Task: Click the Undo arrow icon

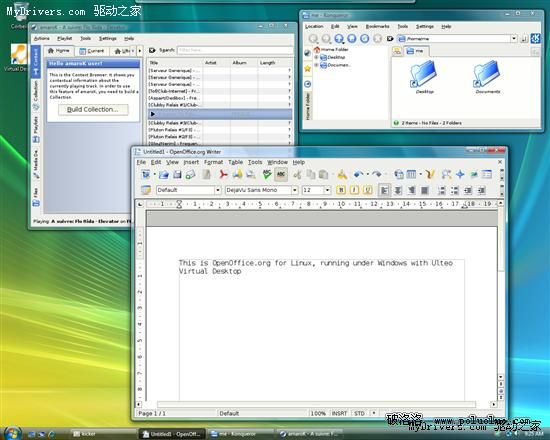Action: [x=358, y=174]
